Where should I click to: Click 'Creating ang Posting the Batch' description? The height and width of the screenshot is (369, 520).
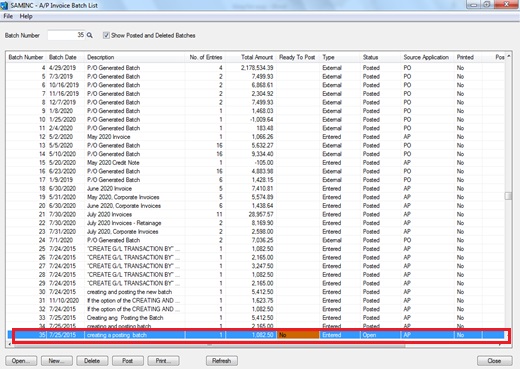[x=125, y=318]
